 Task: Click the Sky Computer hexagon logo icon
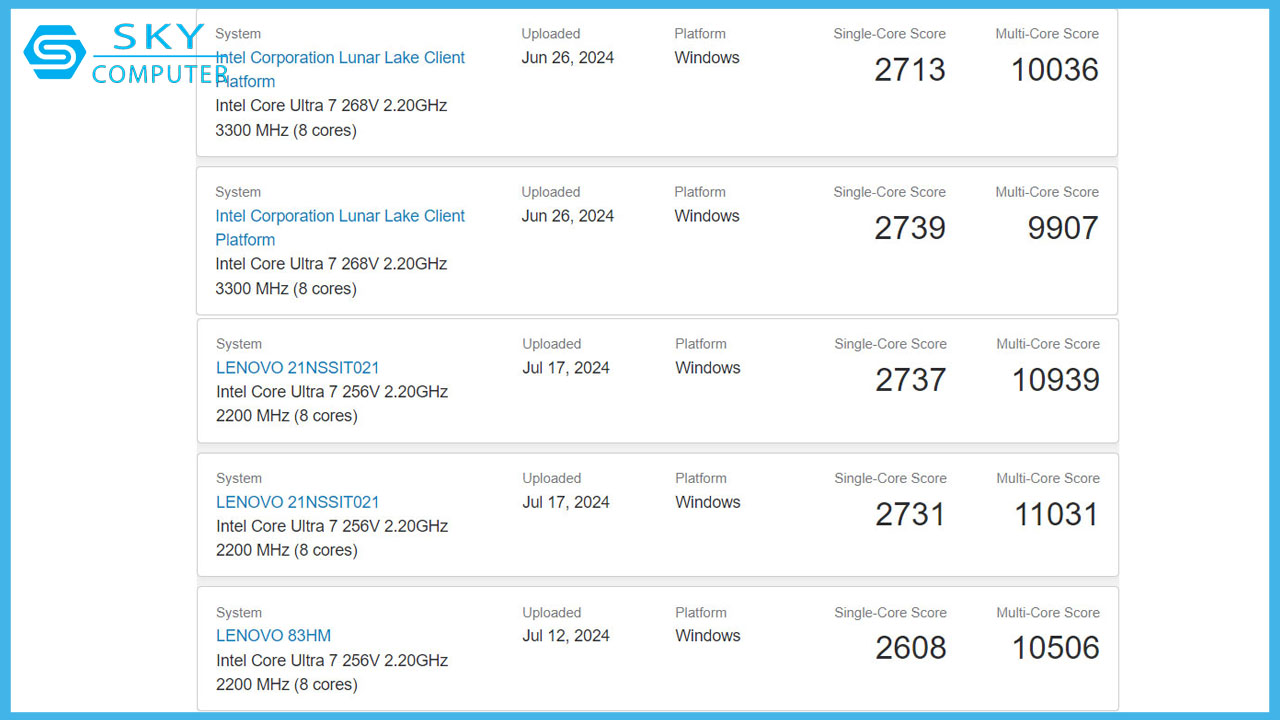point(54,52)
